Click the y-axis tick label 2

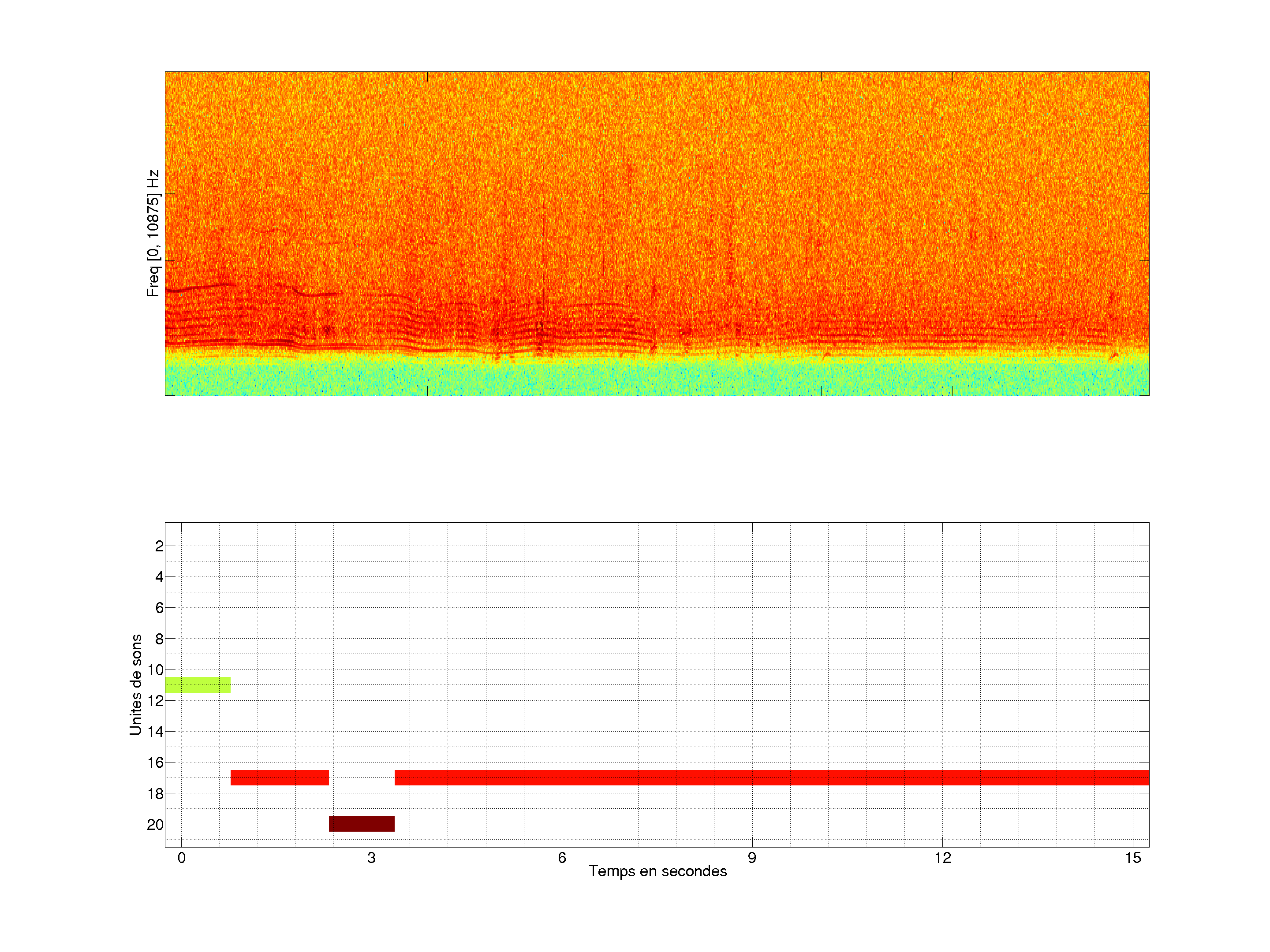[x=159, y=546]
